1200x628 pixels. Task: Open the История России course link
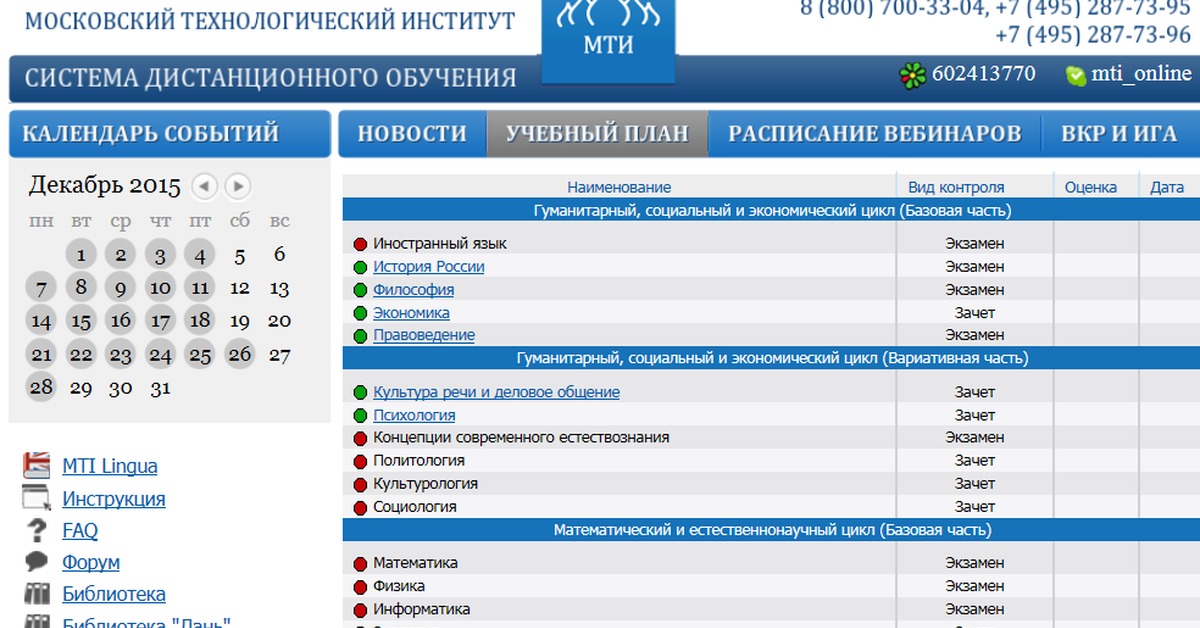429,266
